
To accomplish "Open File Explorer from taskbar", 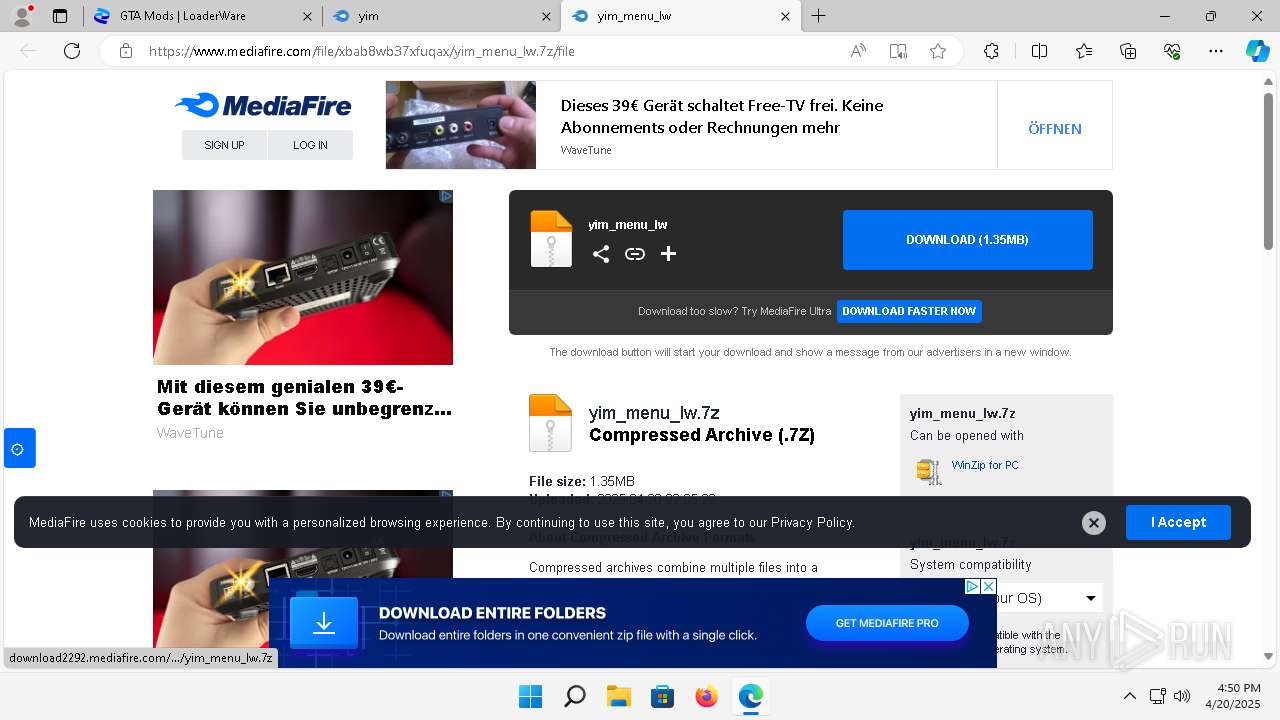I will pyautogui.click(x=618, y=696).
